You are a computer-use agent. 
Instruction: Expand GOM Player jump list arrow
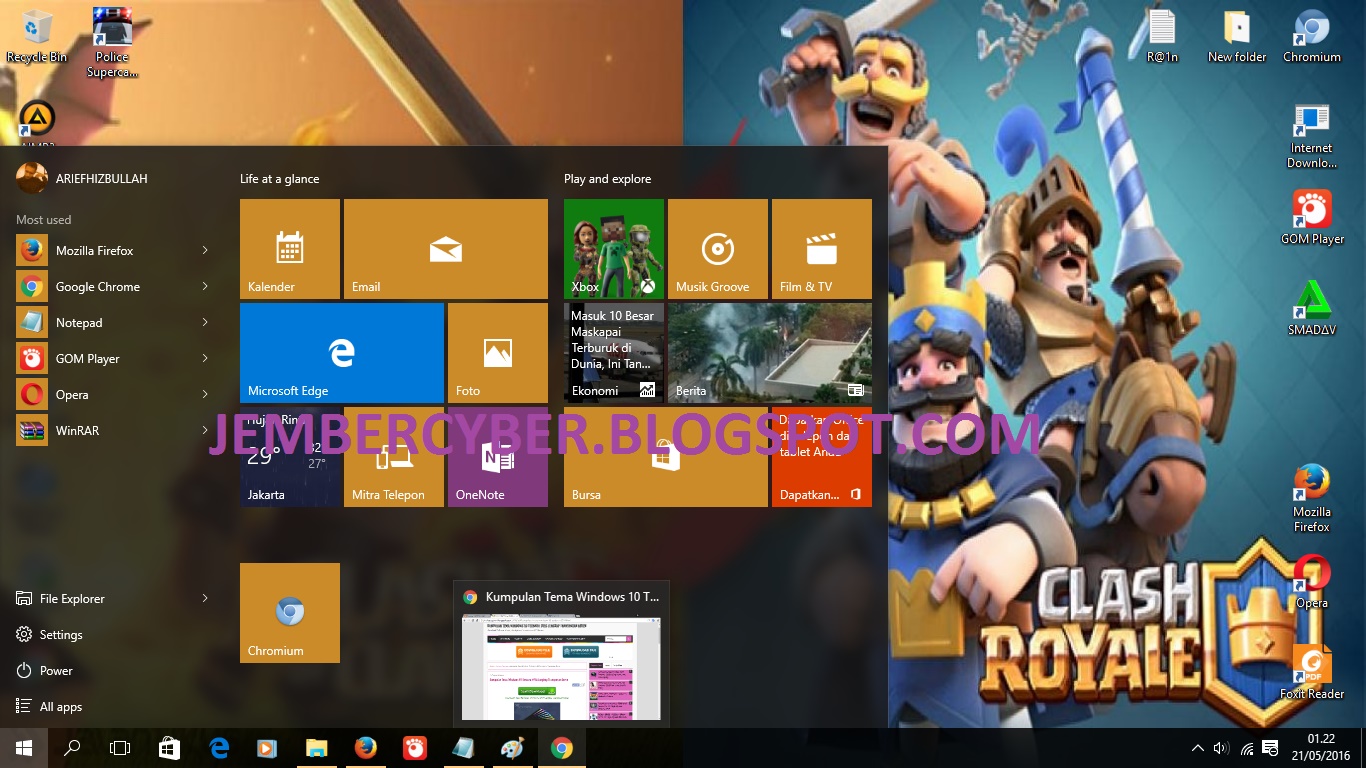205,359
